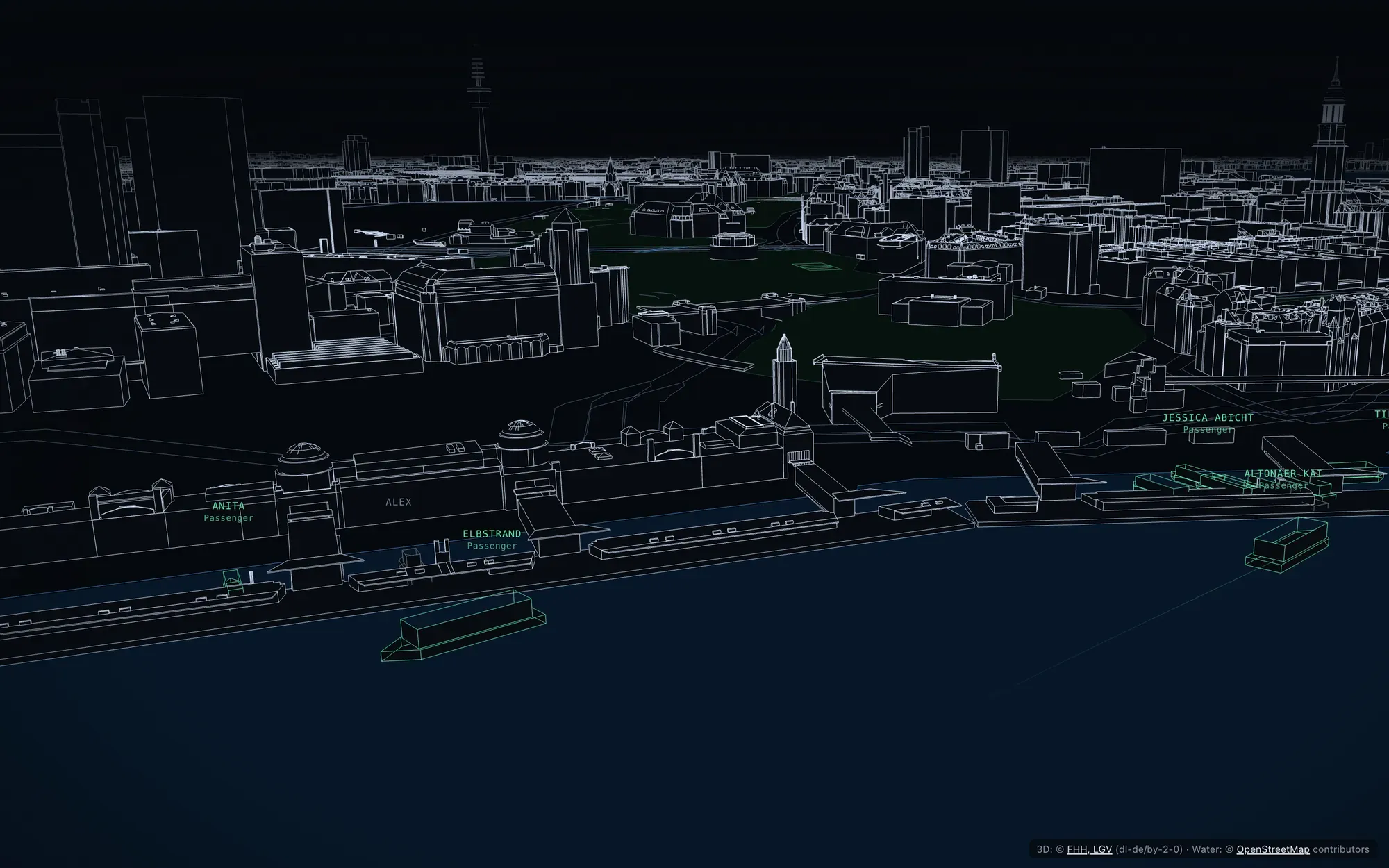Image resolution: width=1389 pixels, height=868 pixels.
Task: Select the JESSICA ABICHT ship label
Action: click(1208, 423)
